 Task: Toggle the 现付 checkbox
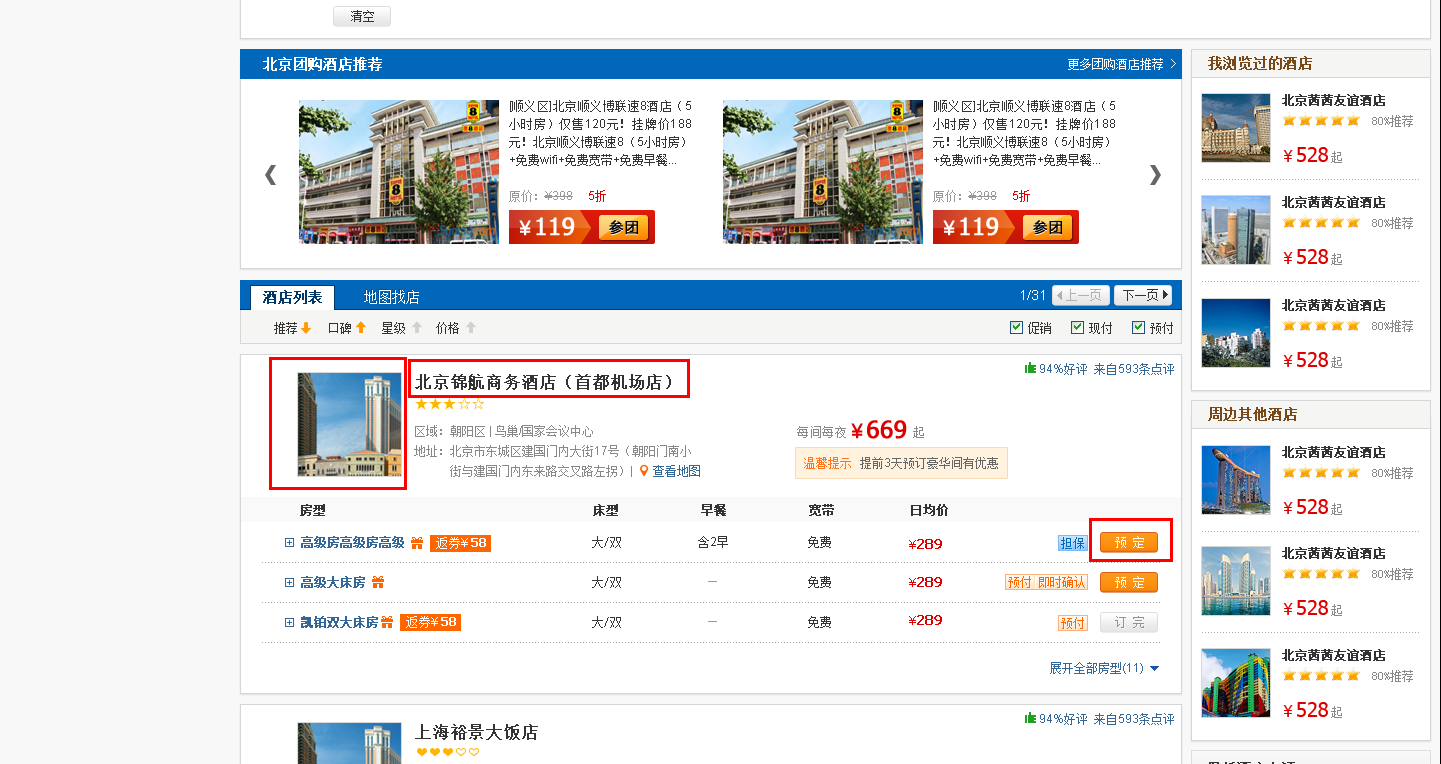[1077, 327]
